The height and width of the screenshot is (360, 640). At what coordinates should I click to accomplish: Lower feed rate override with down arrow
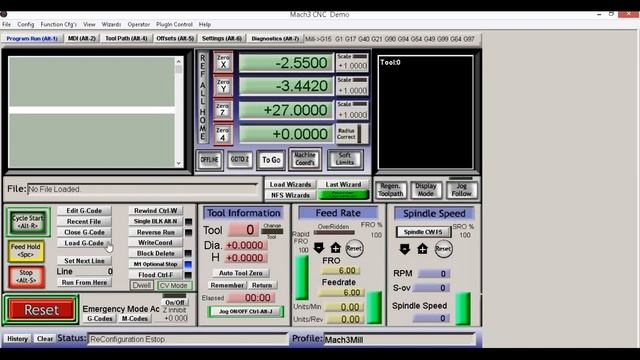pos(319,247)
